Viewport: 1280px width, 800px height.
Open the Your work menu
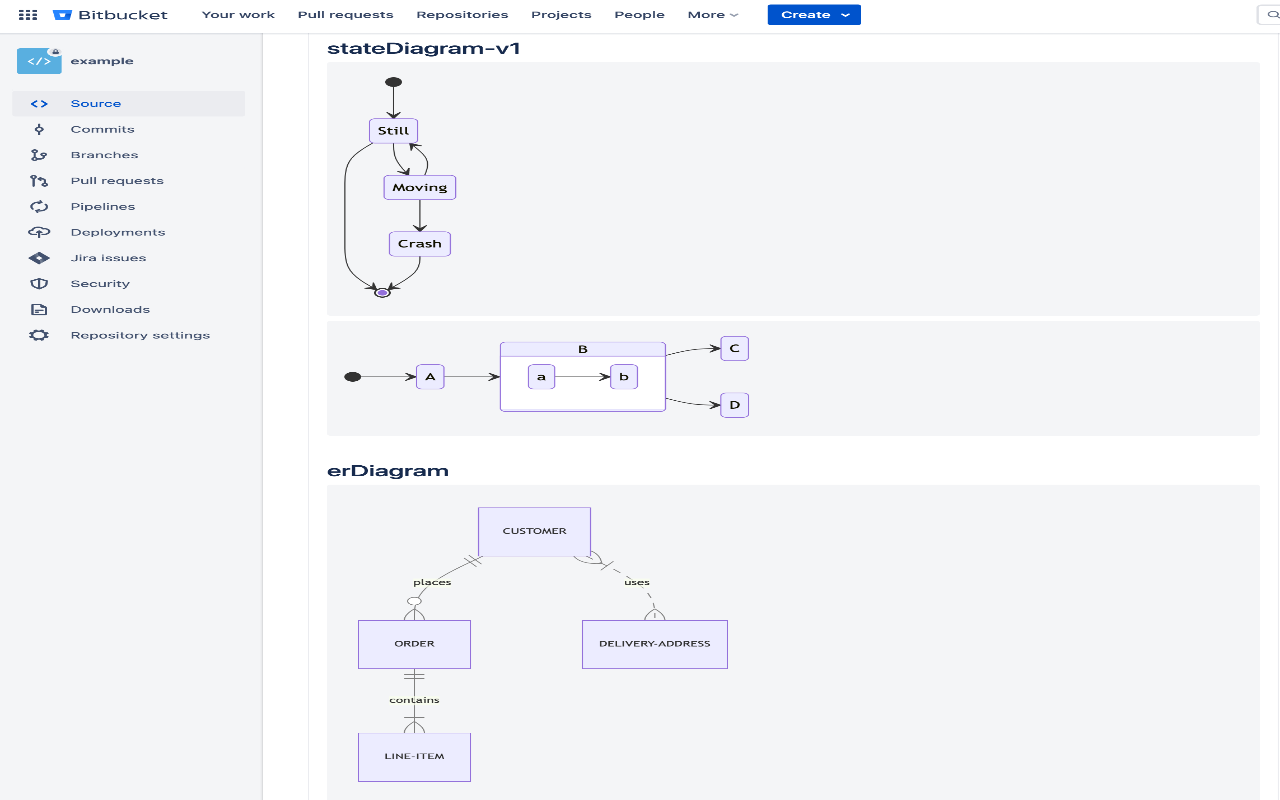[238, 14]
